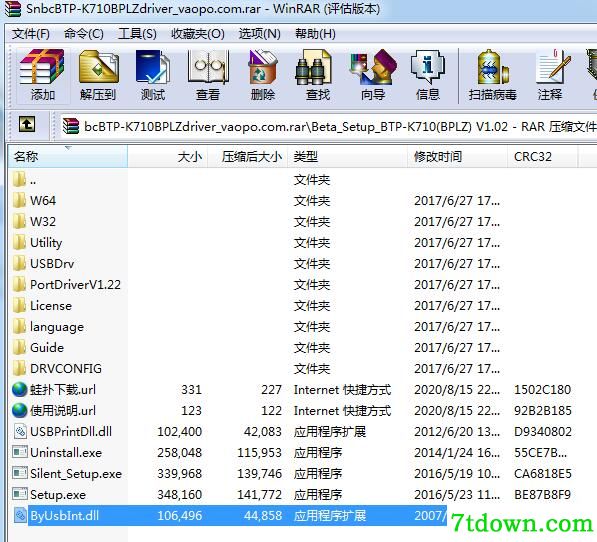
Task: Click the 解压到 (Extract To) toolbar icon
Action: (98, 67)
